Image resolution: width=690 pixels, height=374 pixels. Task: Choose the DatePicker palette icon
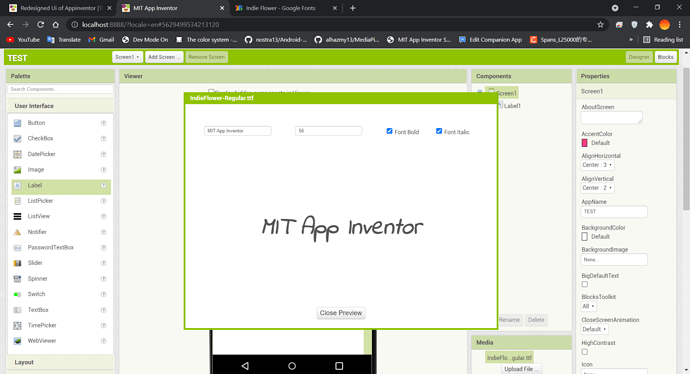pyautogui.click(x=17, y=154)
